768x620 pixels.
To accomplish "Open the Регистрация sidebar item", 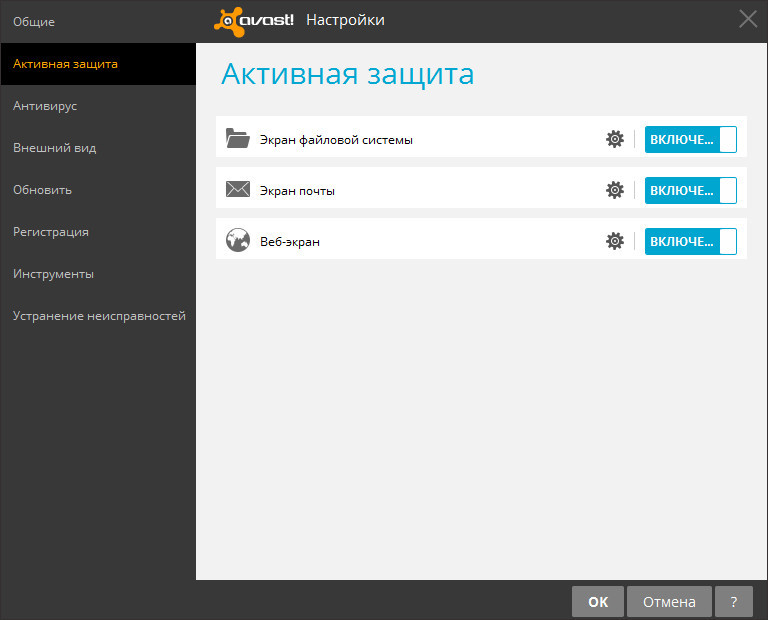I will [51, 231].
